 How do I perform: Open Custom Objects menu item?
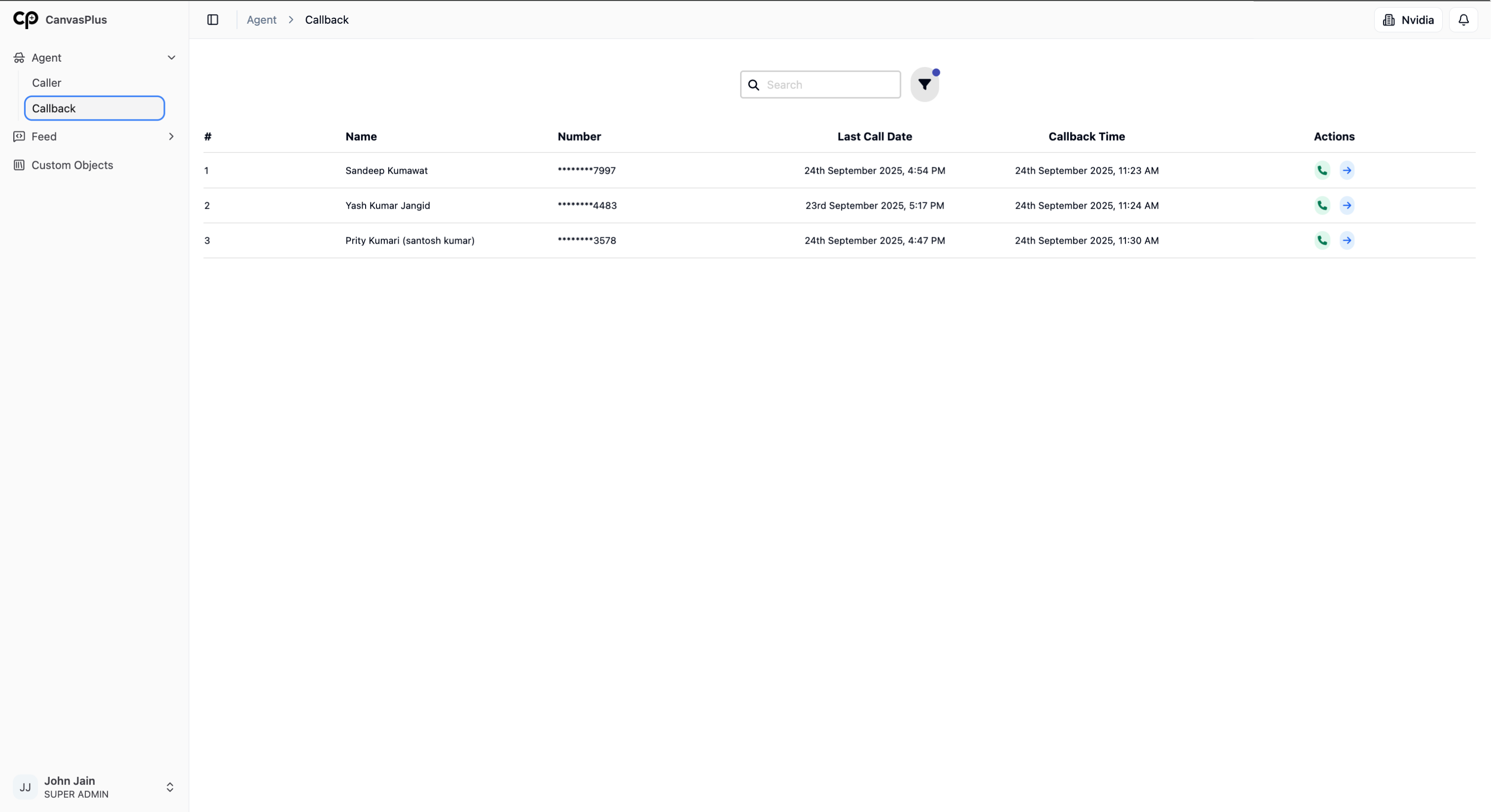tap(73, 165)
